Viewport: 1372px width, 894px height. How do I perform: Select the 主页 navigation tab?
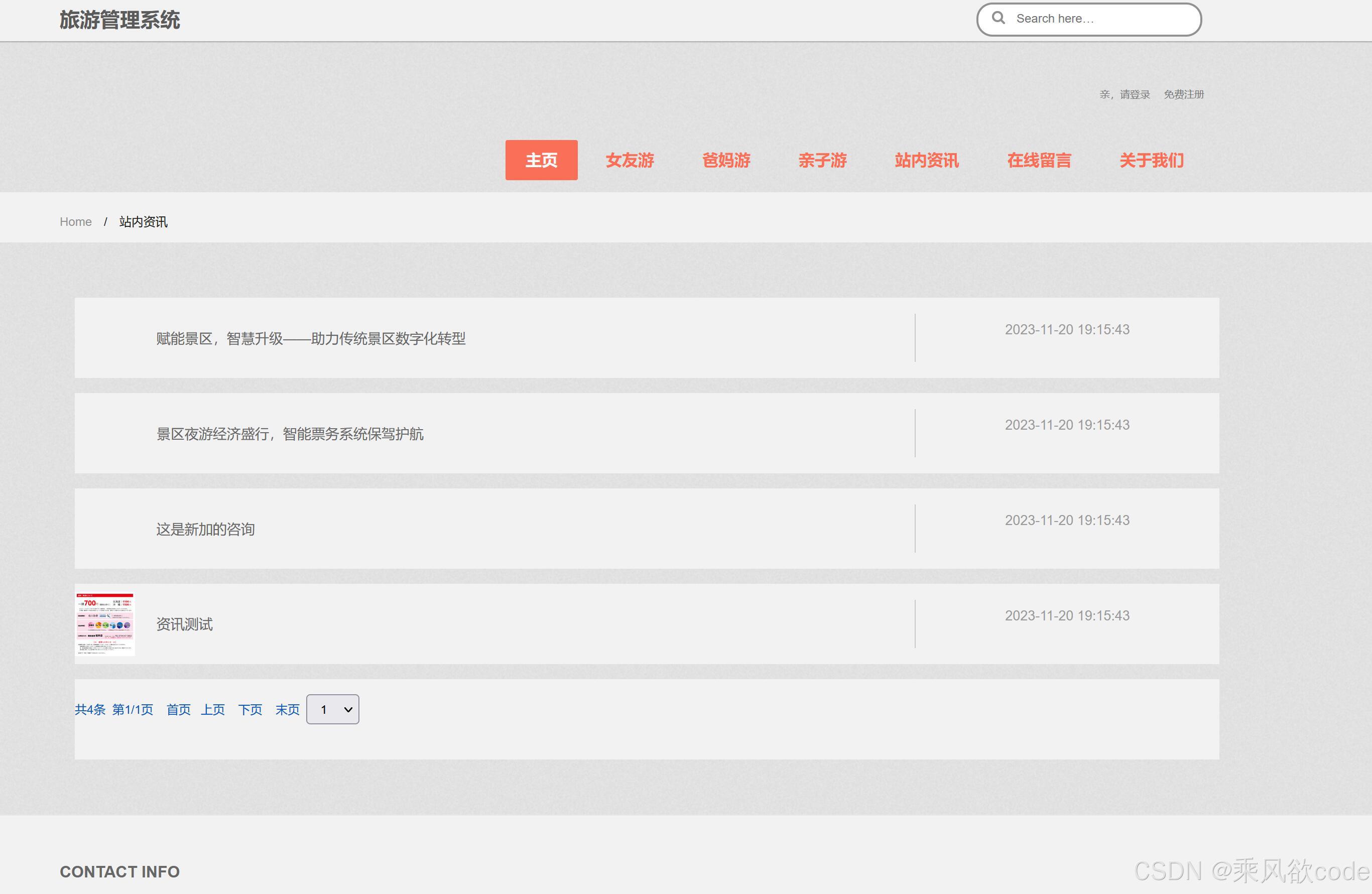[x=541, y=160]
